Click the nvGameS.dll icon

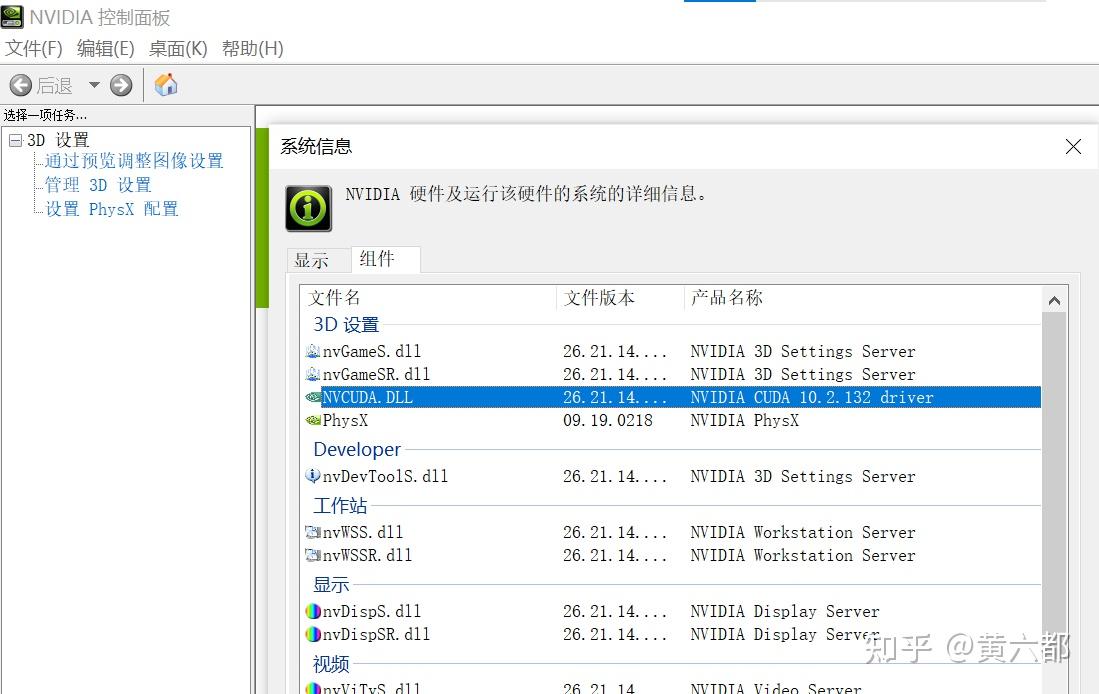point(313,351)
